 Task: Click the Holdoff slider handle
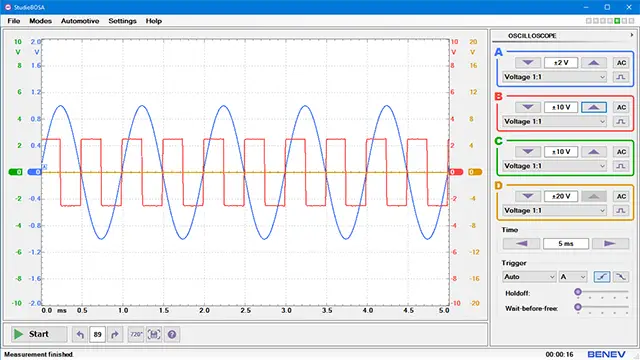tap(578, 292)
